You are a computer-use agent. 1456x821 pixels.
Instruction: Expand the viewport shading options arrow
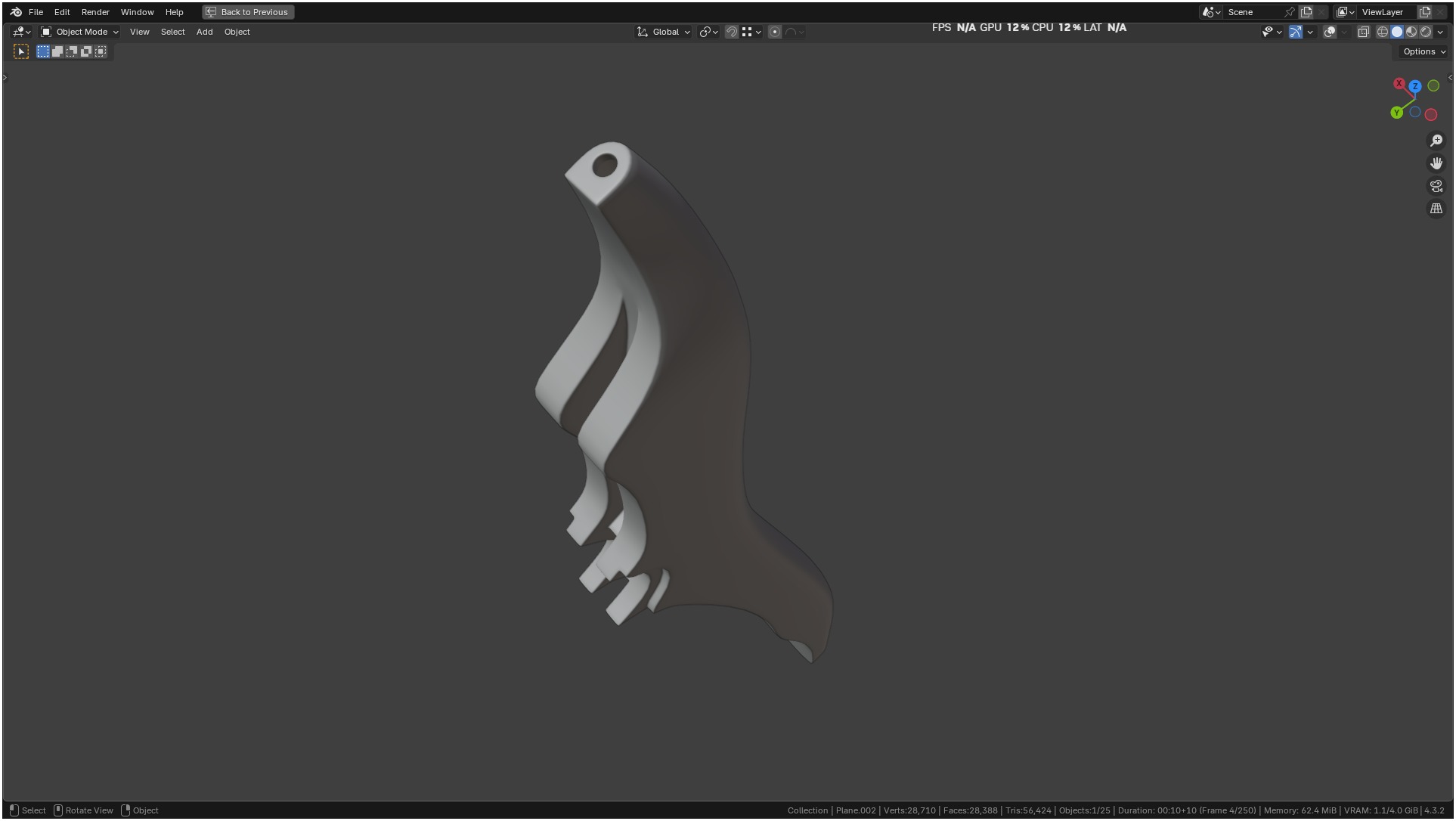[x=1440, y=32]
